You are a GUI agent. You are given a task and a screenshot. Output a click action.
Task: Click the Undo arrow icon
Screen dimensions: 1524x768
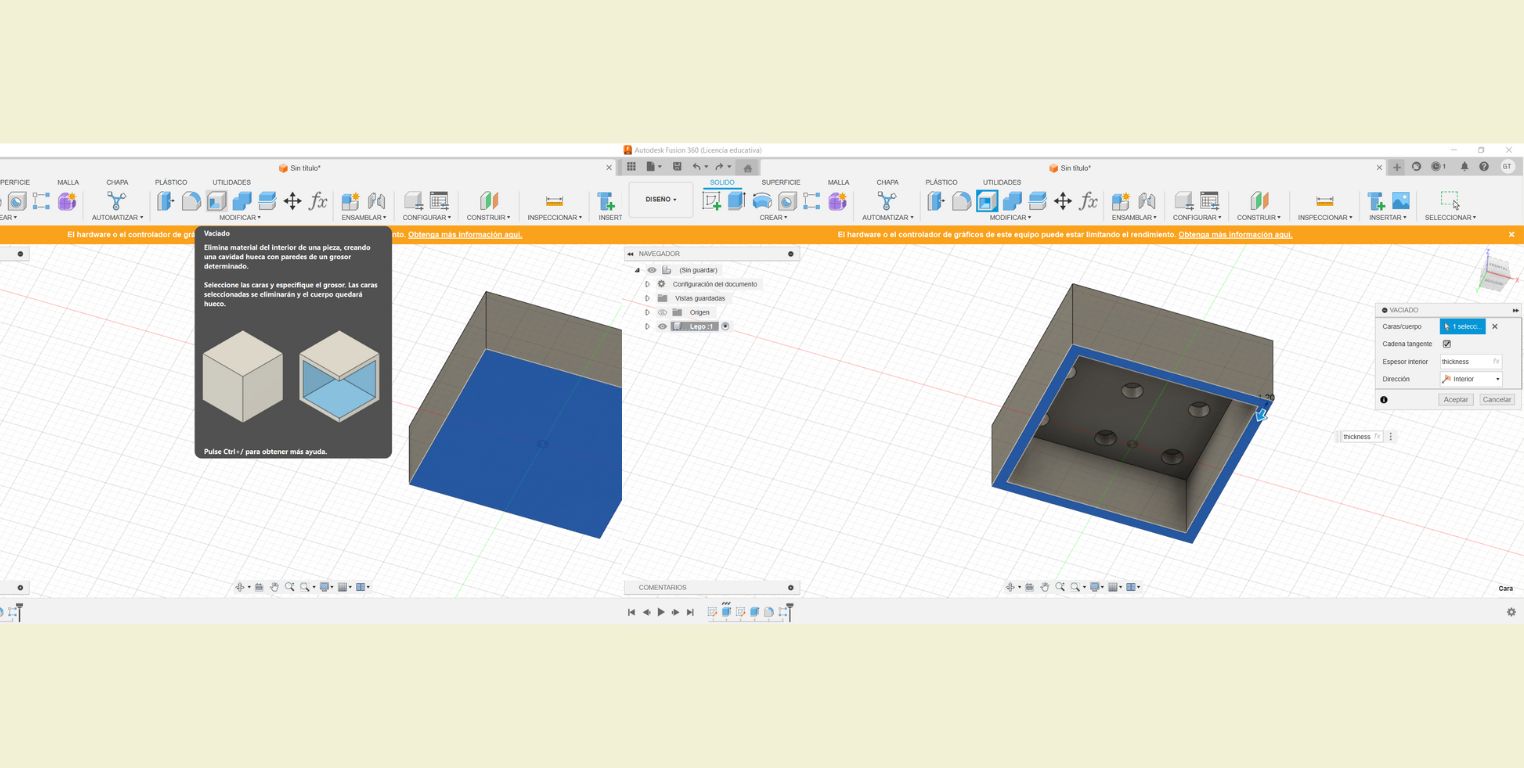click(x=697, y=167)
